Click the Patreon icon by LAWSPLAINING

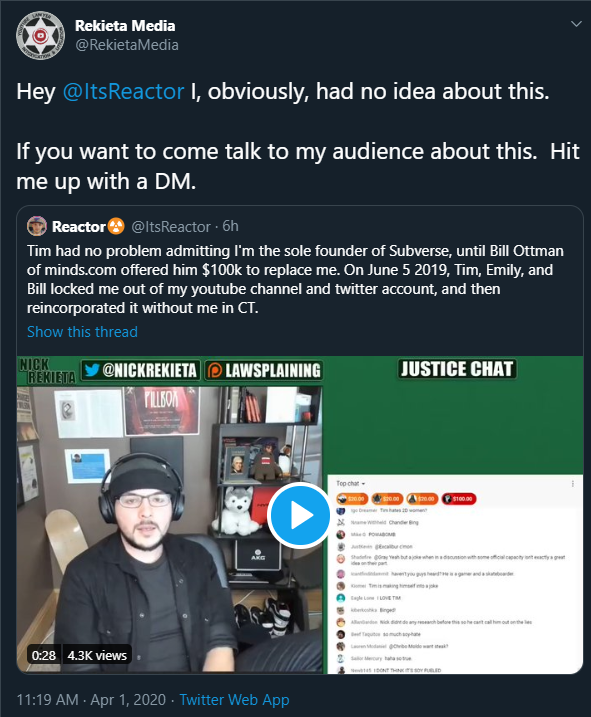coord(215,370)
